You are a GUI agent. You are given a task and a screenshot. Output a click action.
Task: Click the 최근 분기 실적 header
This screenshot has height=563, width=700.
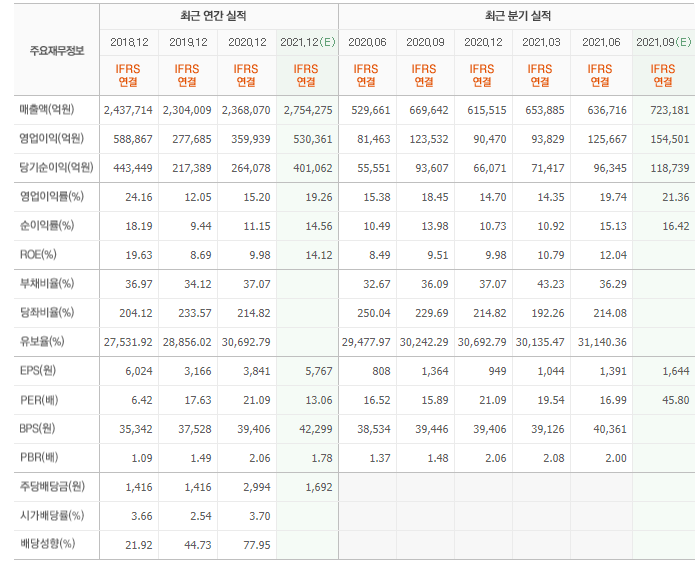517,16
